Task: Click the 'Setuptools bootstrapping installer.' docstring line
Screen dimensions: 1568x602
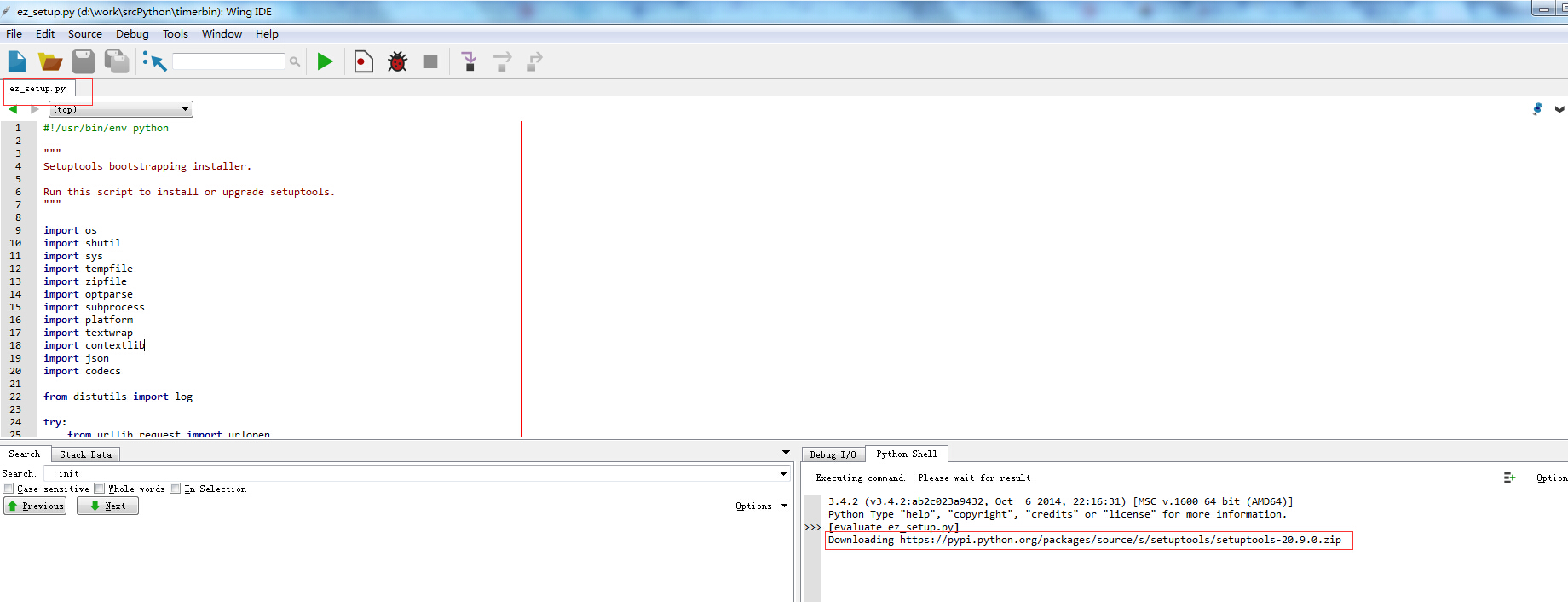Action: [x=147, y=166]
